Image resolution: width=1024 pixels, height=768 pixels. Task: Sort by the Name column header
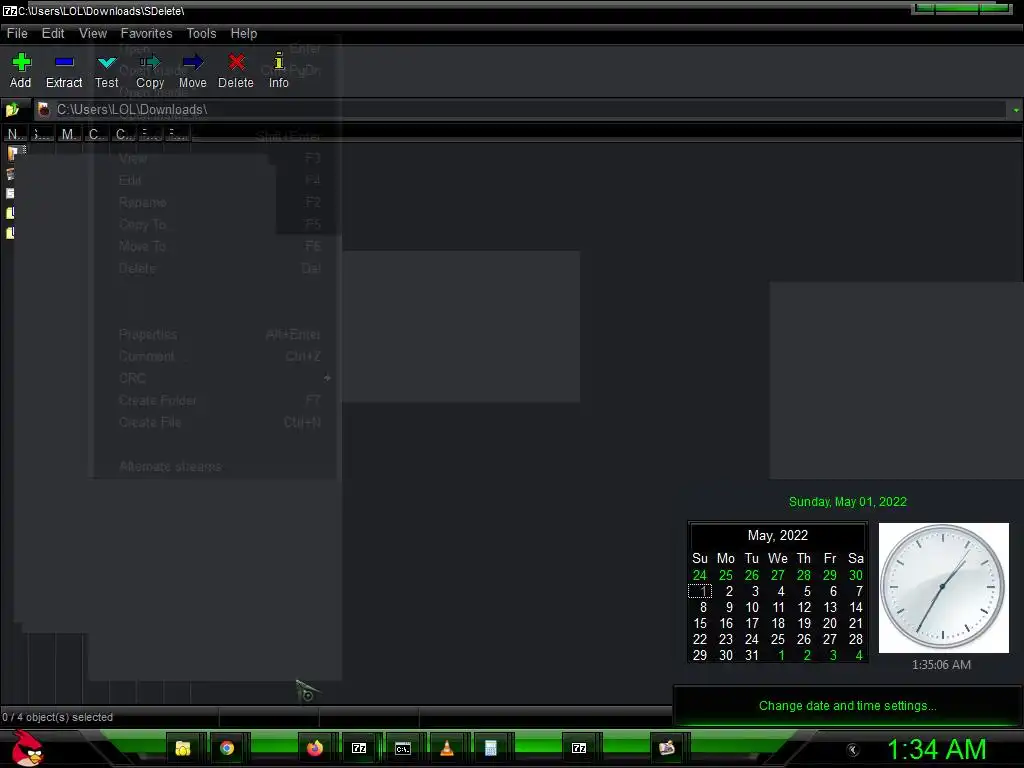15,135
